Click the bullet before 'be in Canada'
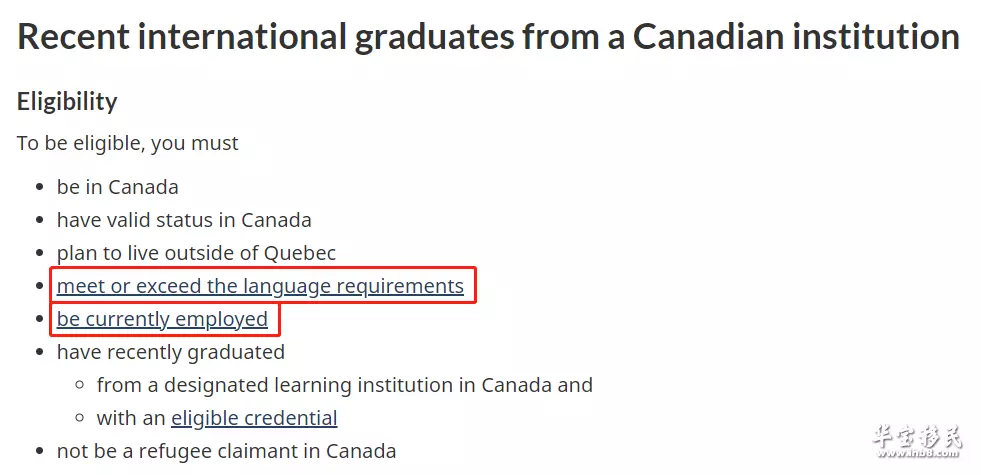 point(40,188)
